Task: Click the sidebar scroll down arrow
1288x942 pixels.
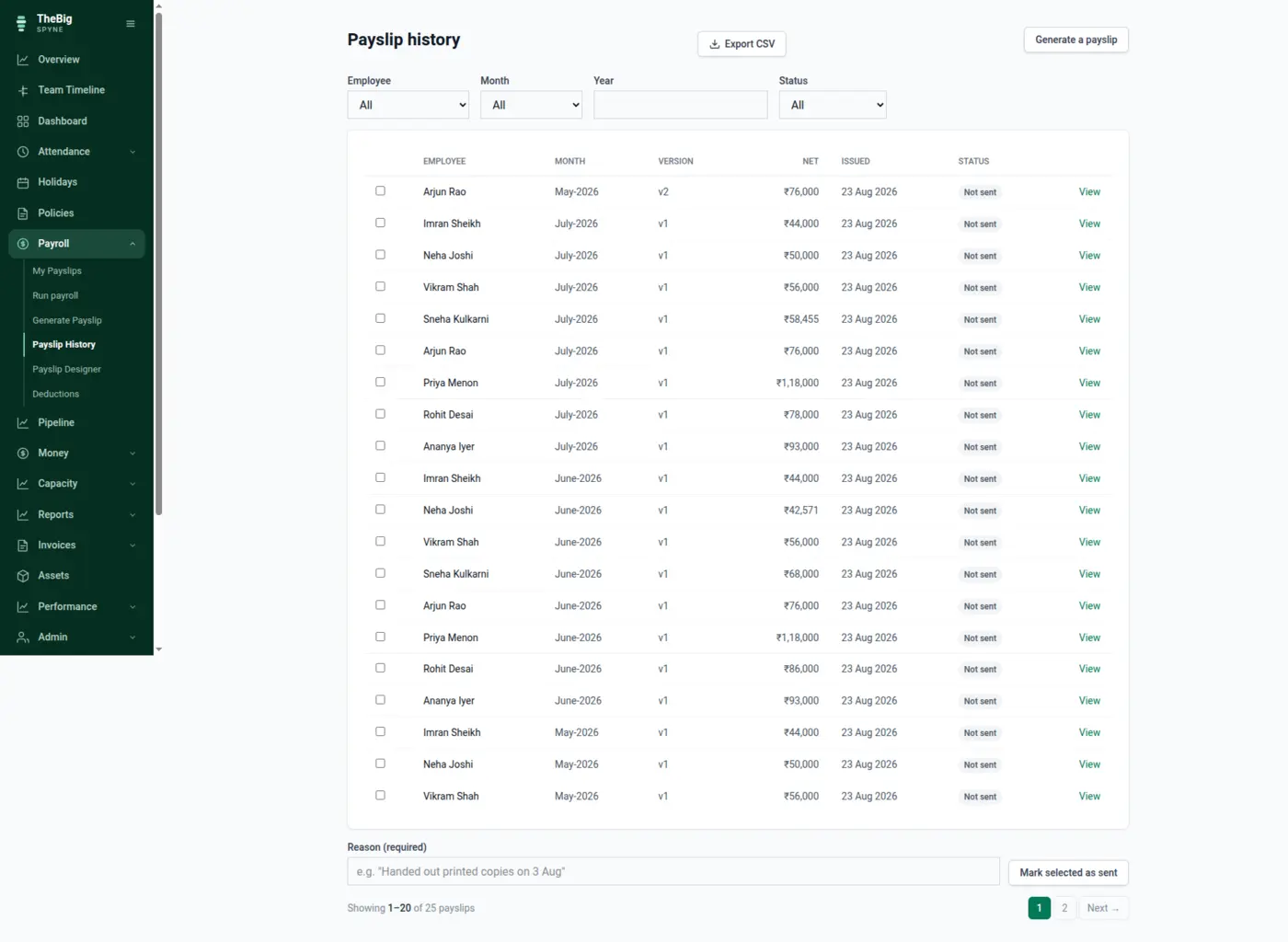Action: click(158, 649)
